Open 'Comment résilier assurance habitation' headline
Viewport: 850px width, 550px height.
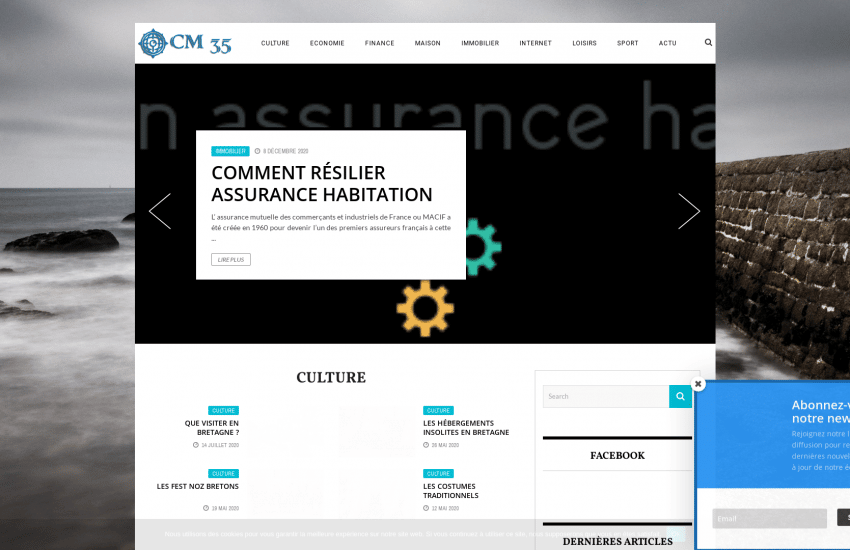(x=322, y=183)
